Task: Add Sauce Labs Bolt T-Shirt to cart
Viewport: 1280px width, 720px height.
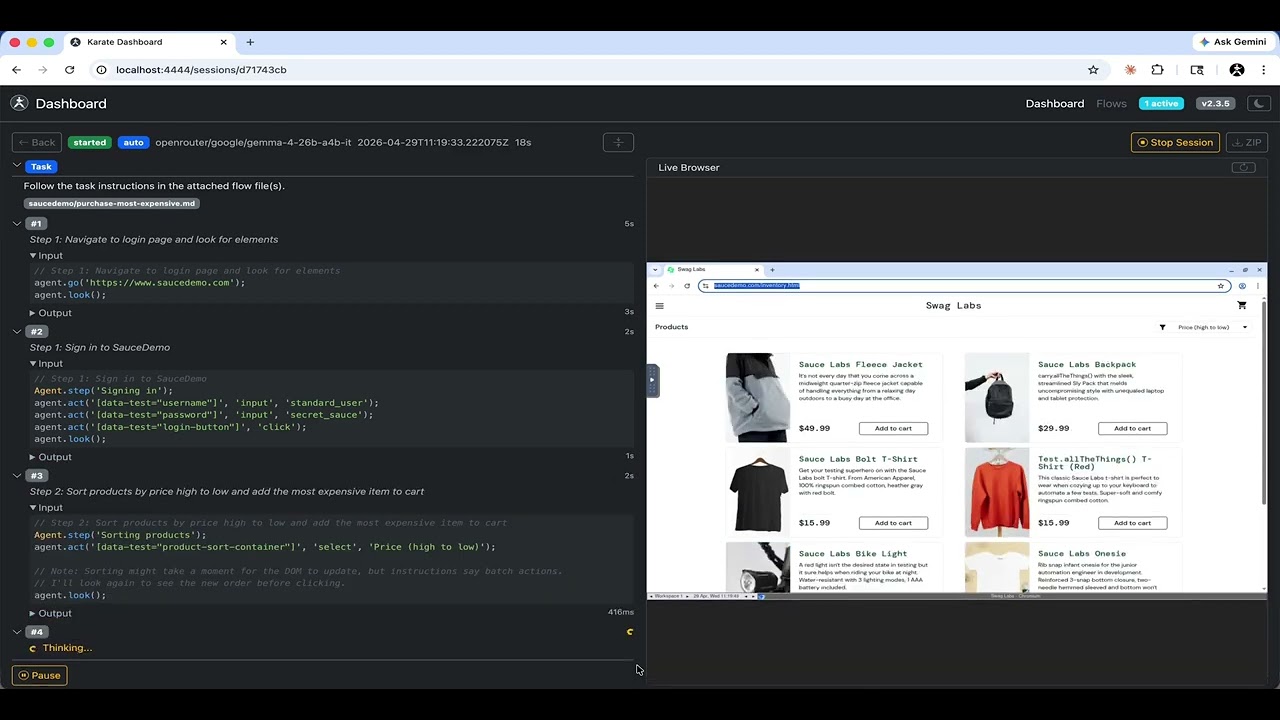Action: 893,523
